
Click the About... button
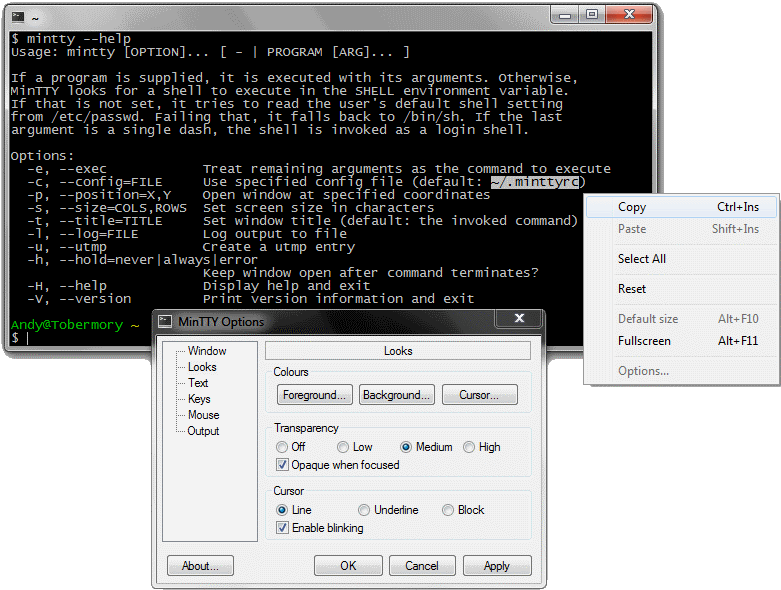pos(200,566)
